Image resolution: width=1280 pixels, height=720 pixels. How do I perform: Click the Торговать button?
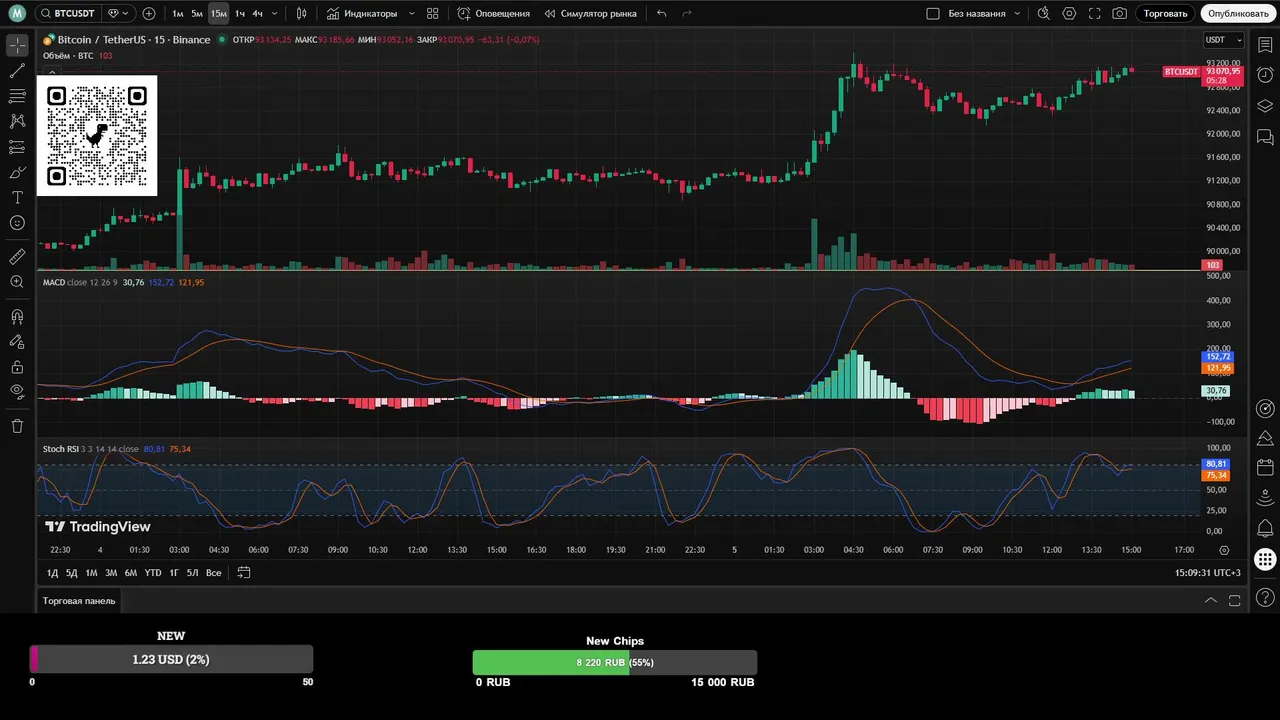[1166, 14]
